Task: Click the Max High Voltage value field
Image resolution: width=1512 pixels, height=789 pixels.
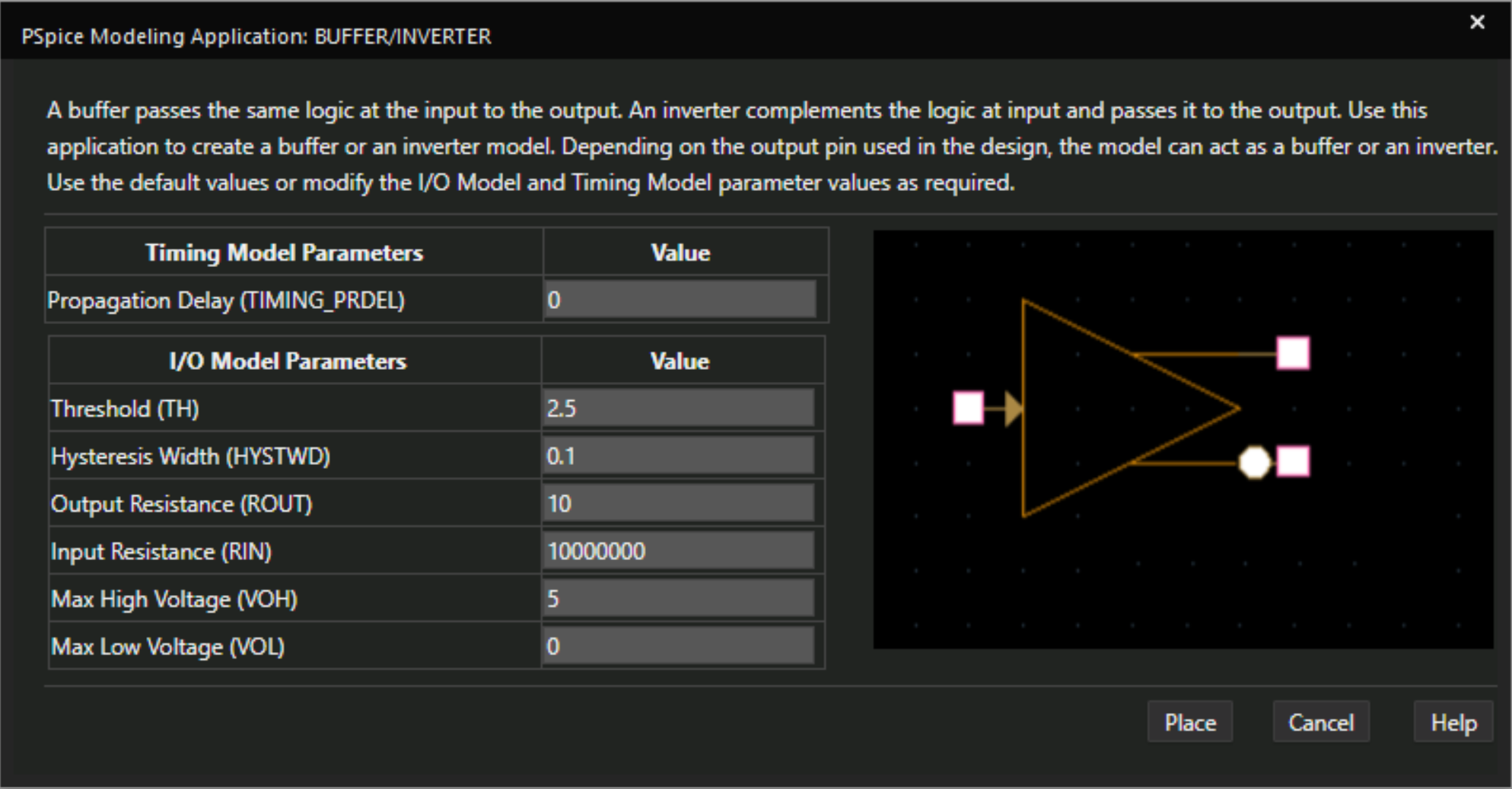Action: (677, 600)
